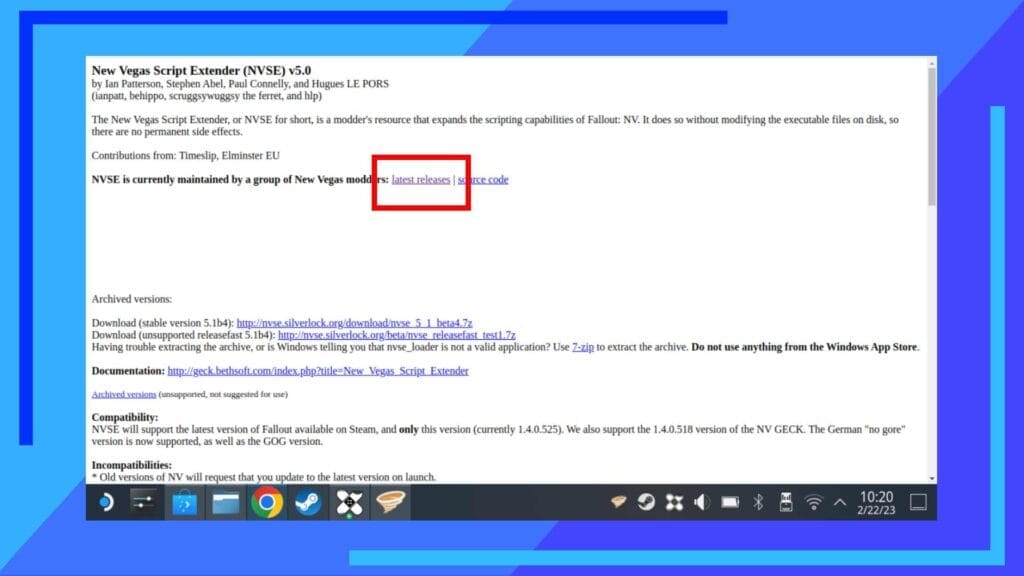1024x576 pixels.
Task: Open the source code link
Action: click(483, 180)
